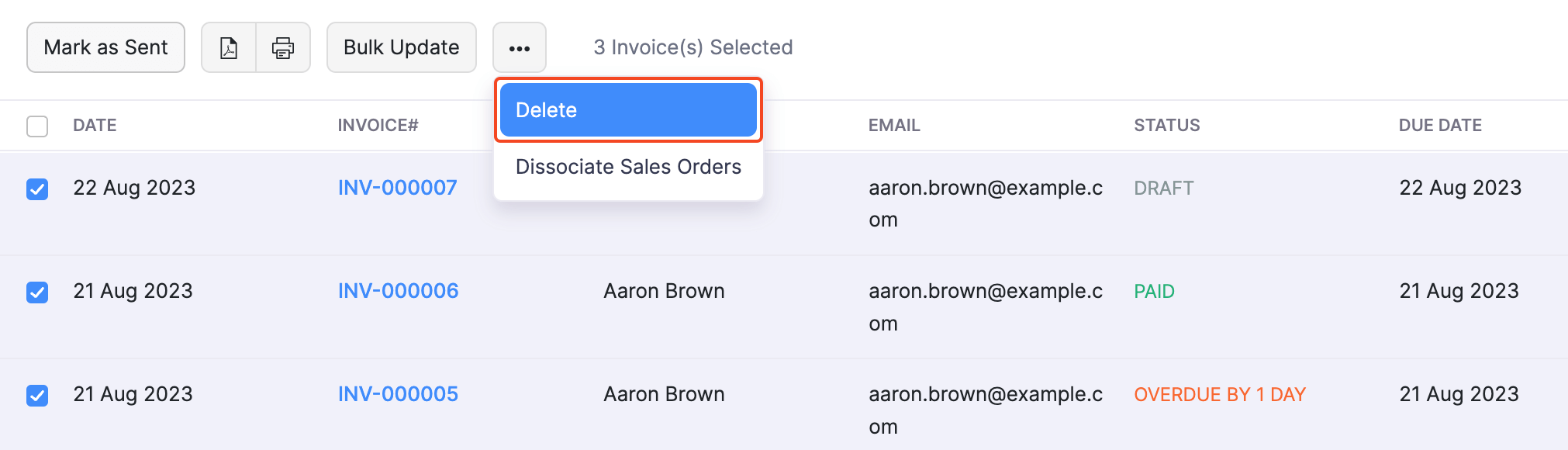This screenshot has width=1568, height=450.
Task: Click the Mark as Sent button
Action: click(x=105, y=47)
